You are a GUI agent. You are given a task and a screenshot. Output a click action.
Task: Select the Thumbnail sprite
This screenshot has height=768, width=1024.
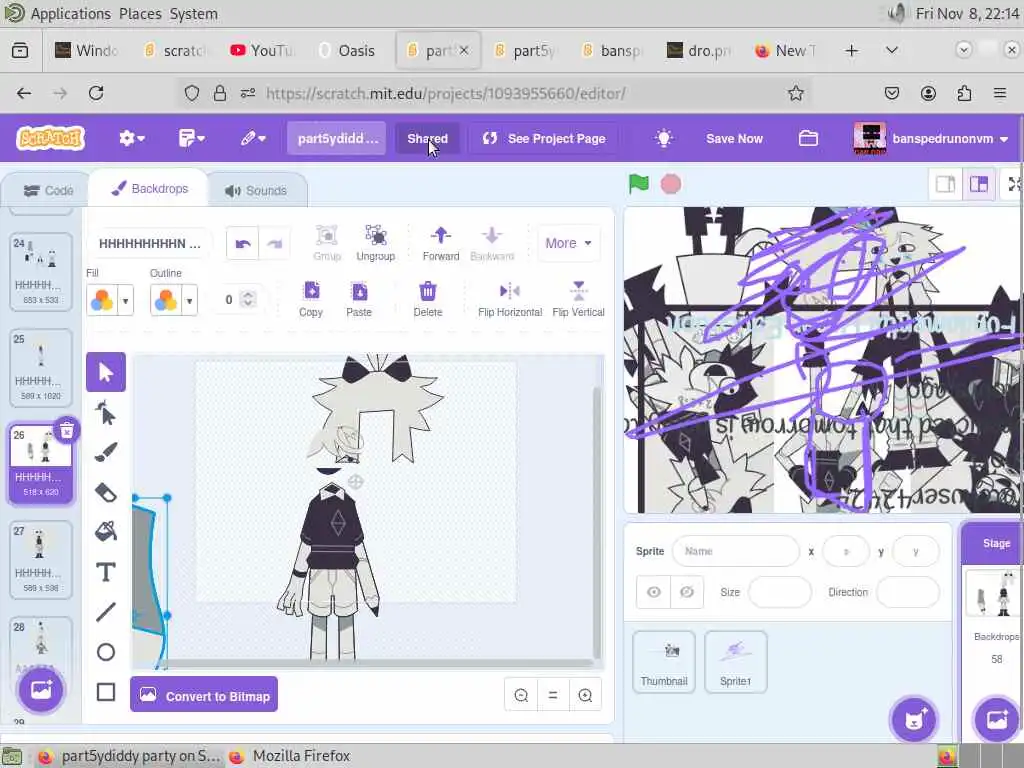click(x=664, y=662)
